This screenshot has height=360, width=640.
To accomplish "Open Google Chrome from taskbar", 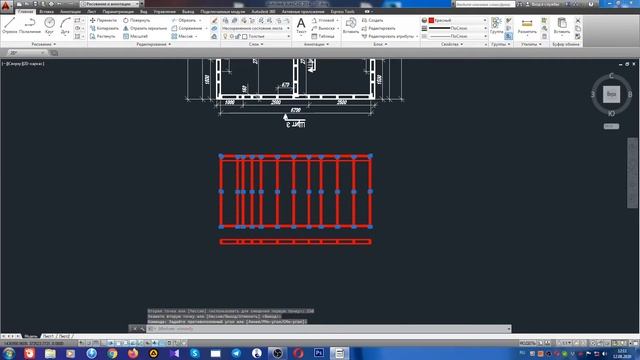I will point(112,353).
